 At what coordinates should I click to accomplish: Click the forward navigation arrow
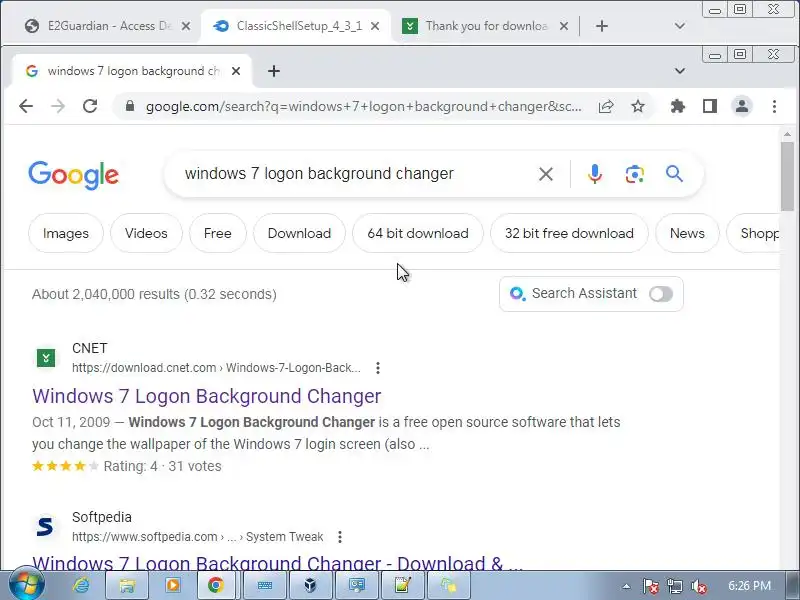pos(58,106)
